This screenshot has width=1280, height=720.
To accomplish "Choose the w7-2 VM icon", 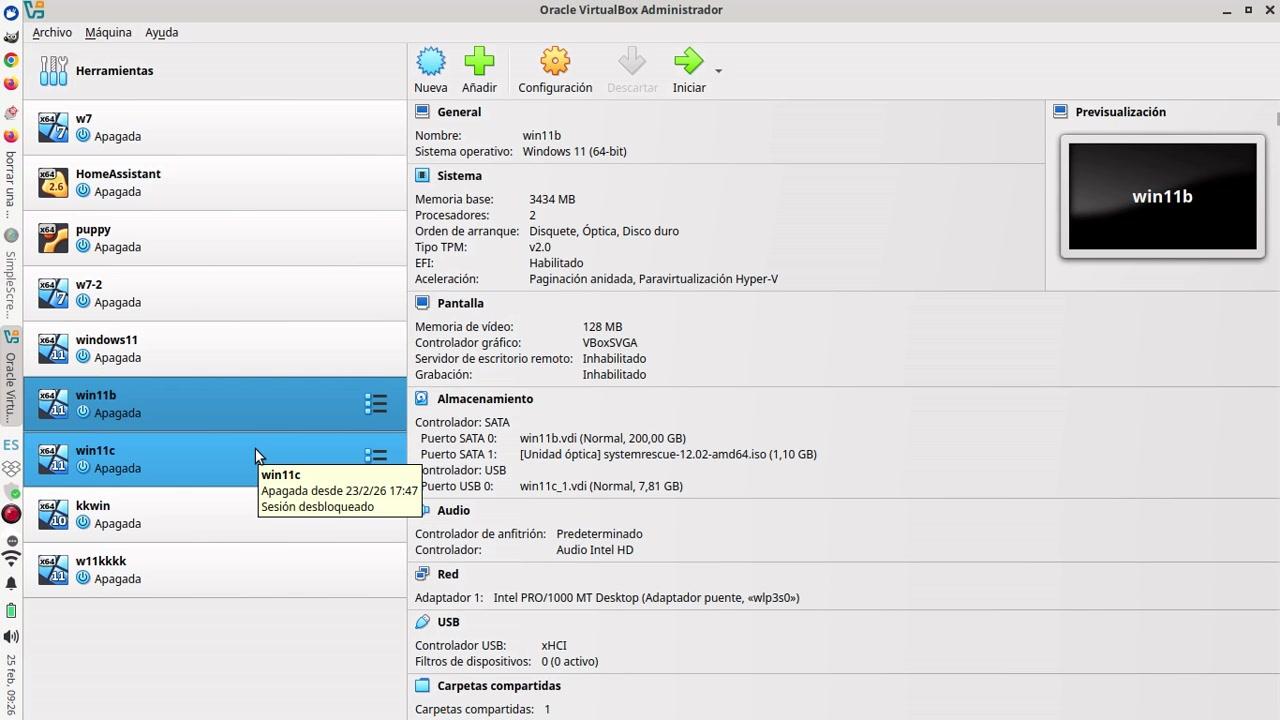I will pyautogui.click(x=53, y=293).
